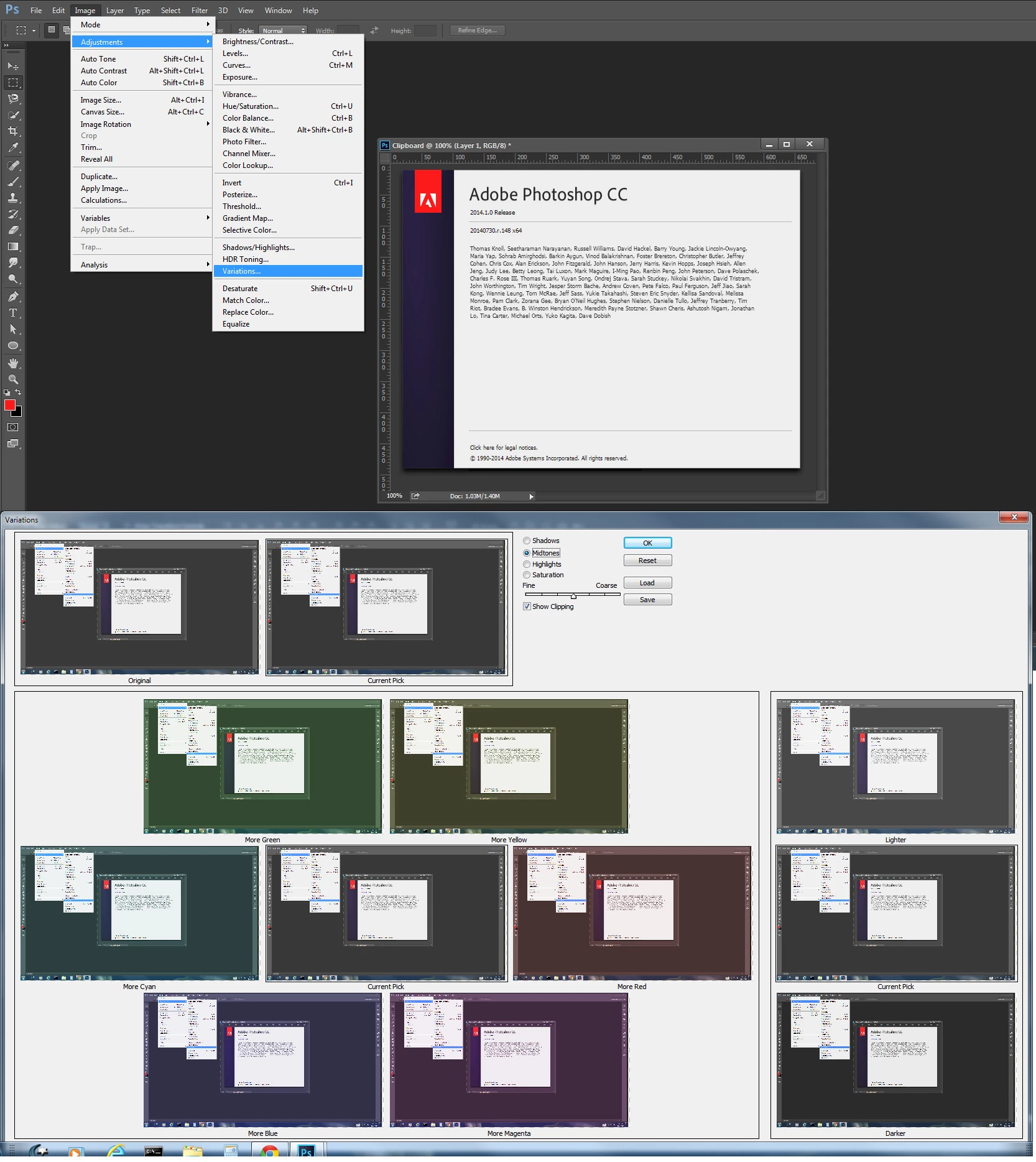Open the document status bar arrow menu
Screen dimensions: 1036x1162
coord(531,496)
